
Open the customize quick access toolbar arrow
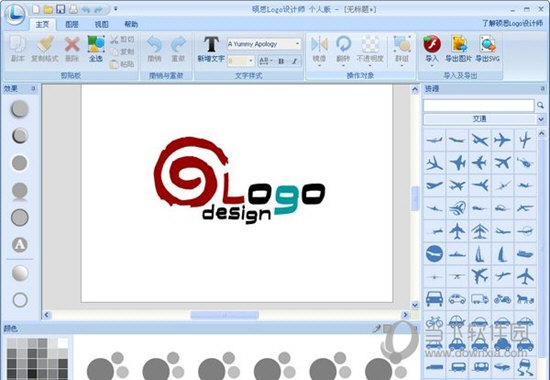116,9
